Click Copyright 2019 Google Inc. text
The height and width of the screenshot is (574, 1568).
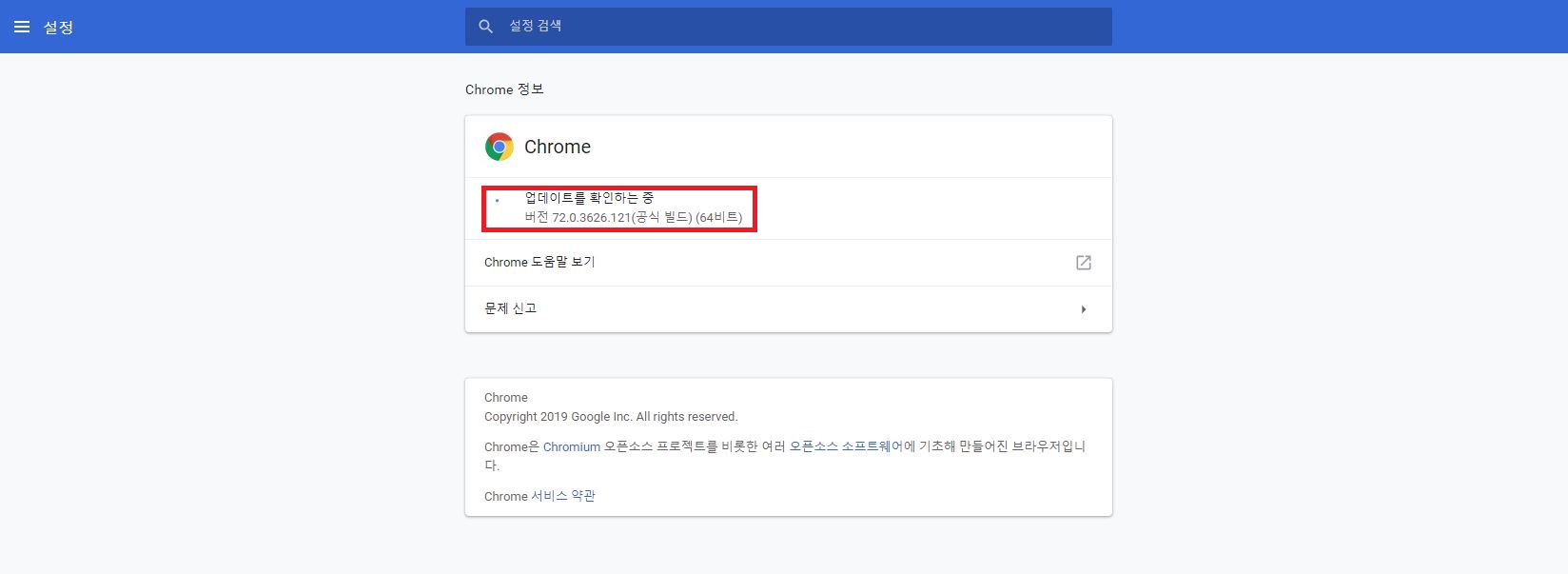[x=611, y=417]
